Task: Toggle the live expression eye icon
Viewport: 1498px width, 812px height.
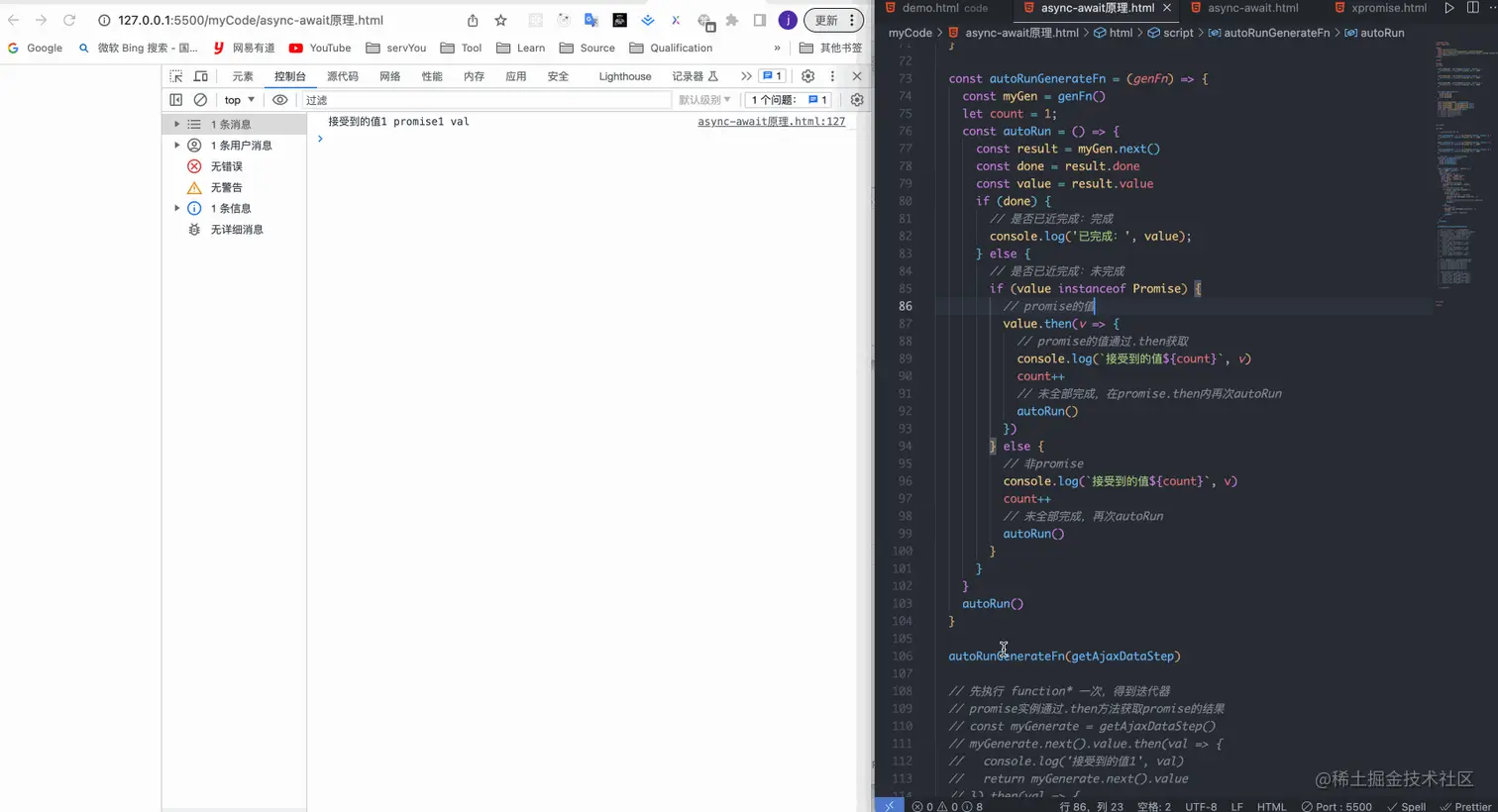Action: (280, 100)
